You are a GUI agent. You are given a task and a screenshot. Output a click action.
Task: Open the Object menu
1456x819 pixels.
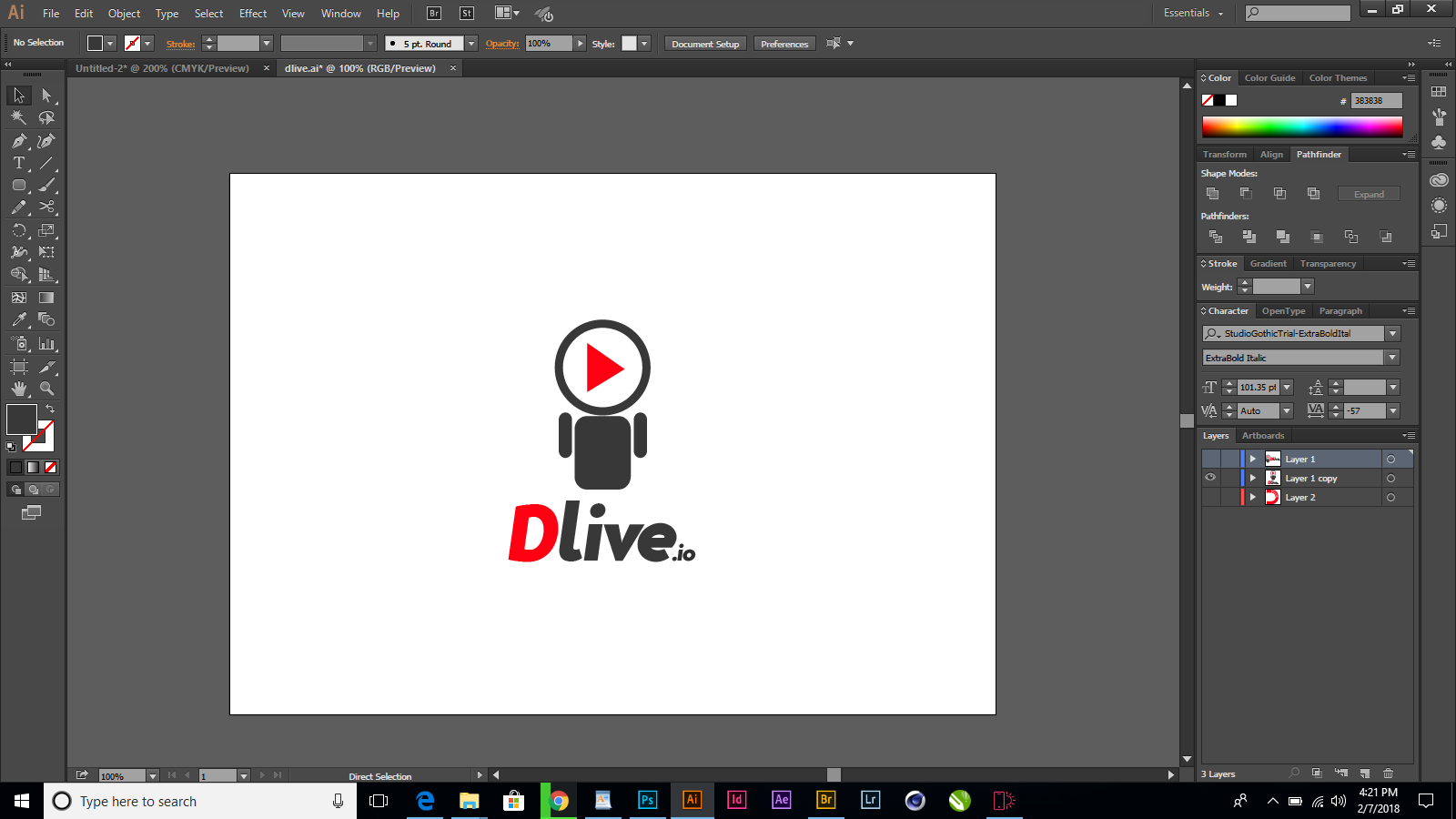tap(124, 13)
